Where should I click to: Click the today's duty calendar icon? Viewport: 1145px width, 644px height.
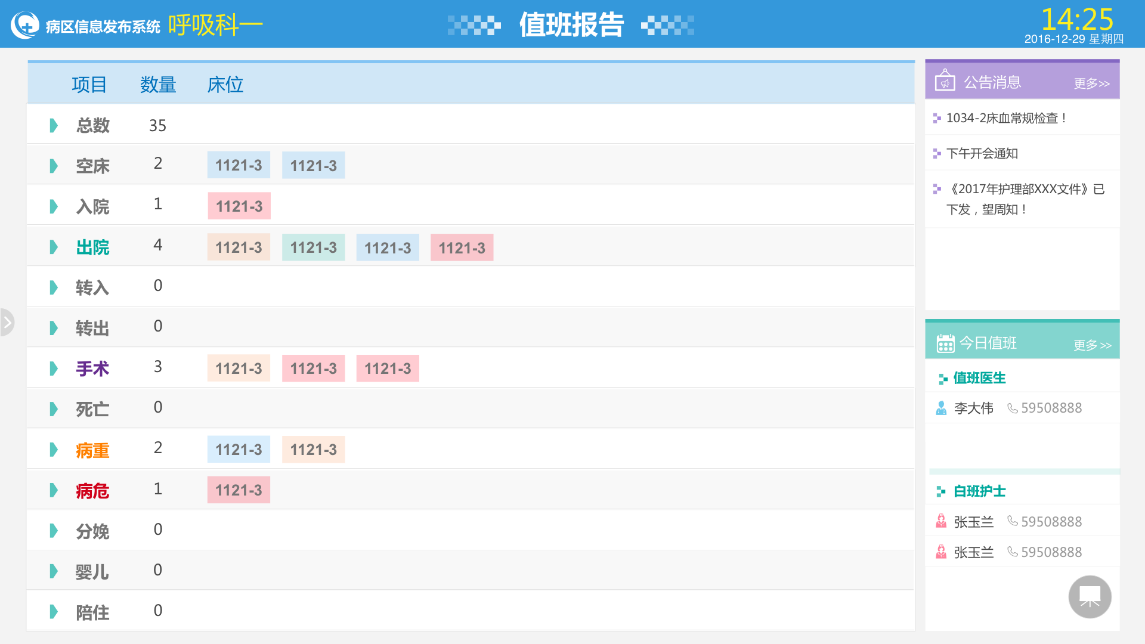(x=945, y=343)
